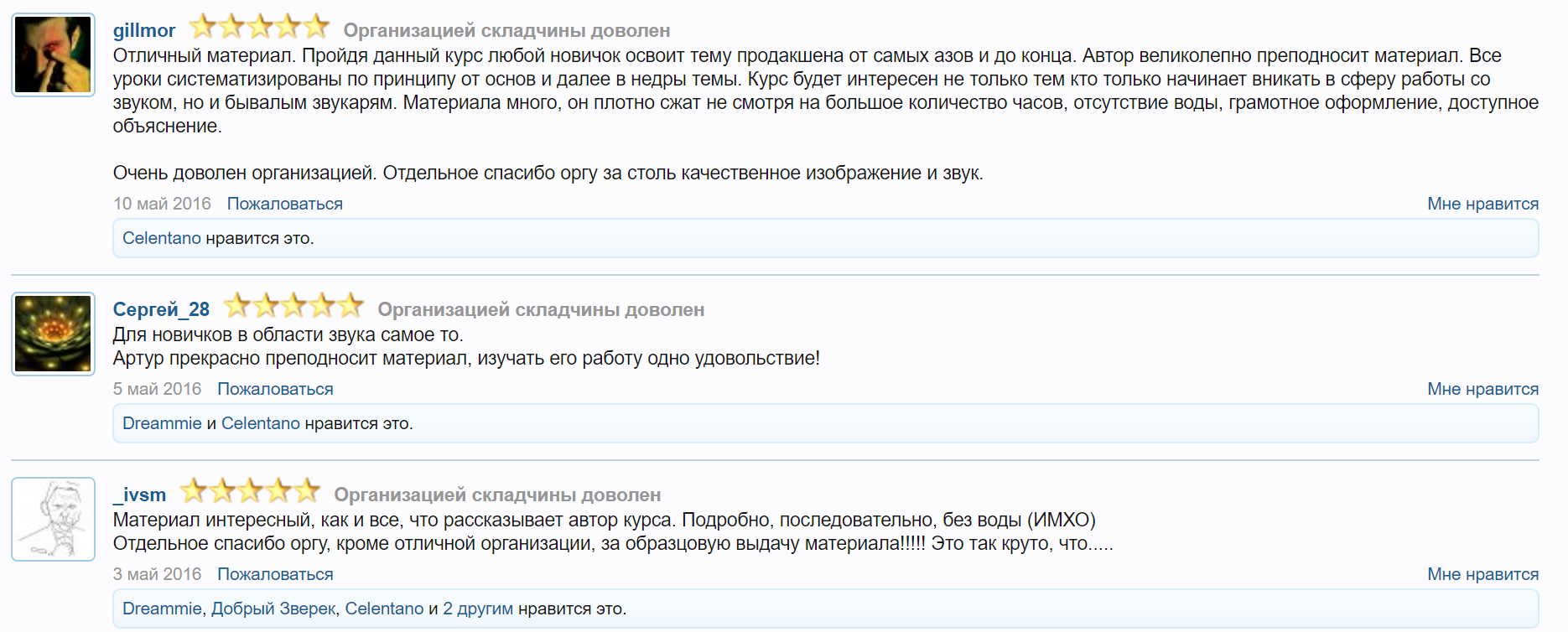This screenshot has width=1568, height=632.
Task: Open gillmor's user profile
Action: click(143, 29)
